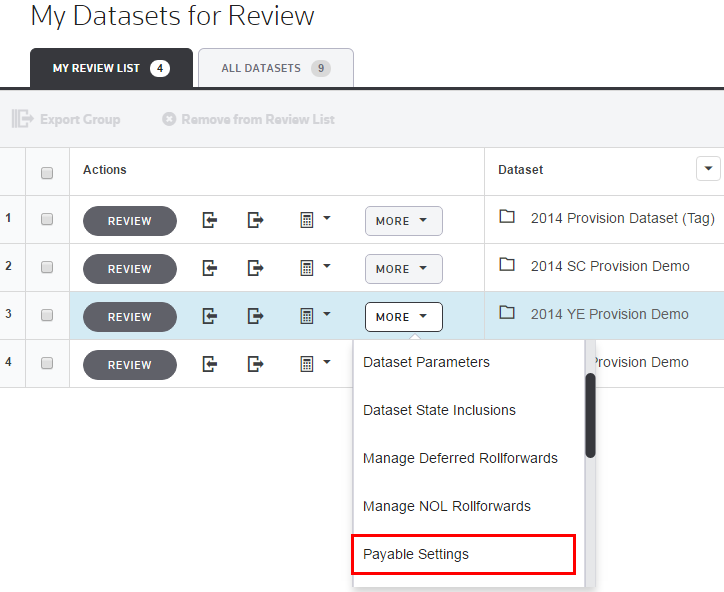Click Remove from Review List
The height and width of the screenshot is (592, 724).
[x=249, y=119]
